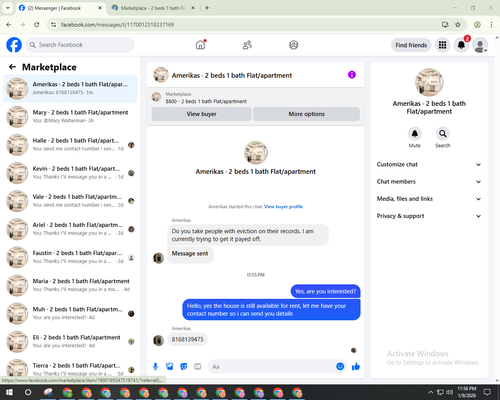Open the Facebook menu grid icon
This screenshot has width=500, height=400.
pyautogui.click(x=442, y=45)
